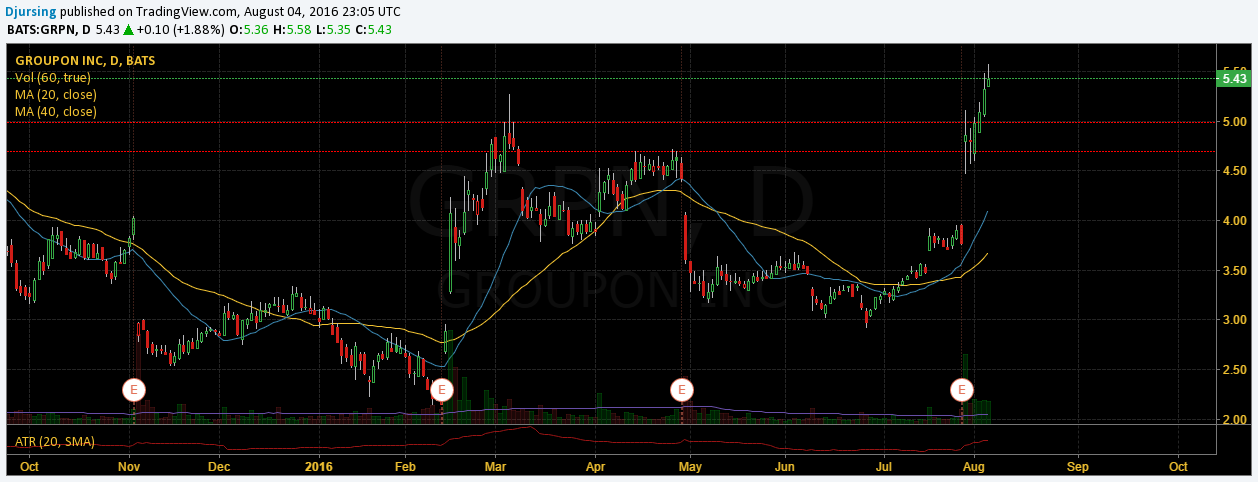Click the BATS:GRPN, D ticker text
The image size is (1258, 482).
tap(49, 29)
